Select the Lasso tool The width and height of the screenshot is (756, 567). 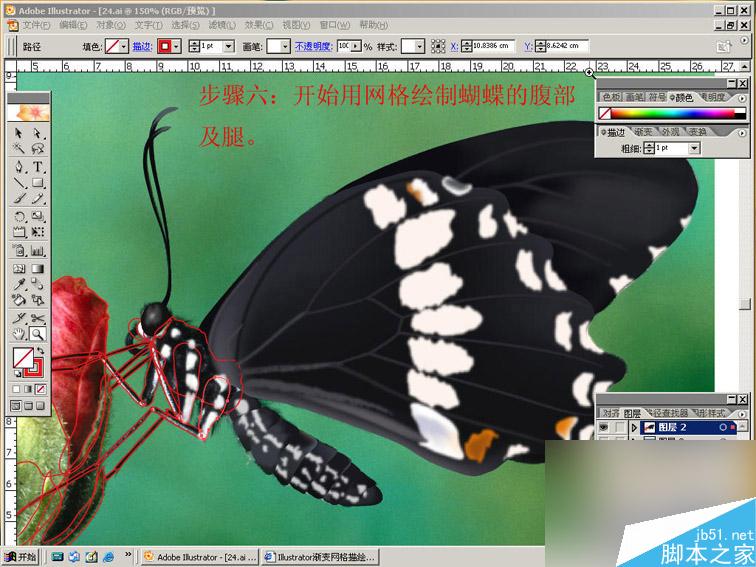point(37,148)
